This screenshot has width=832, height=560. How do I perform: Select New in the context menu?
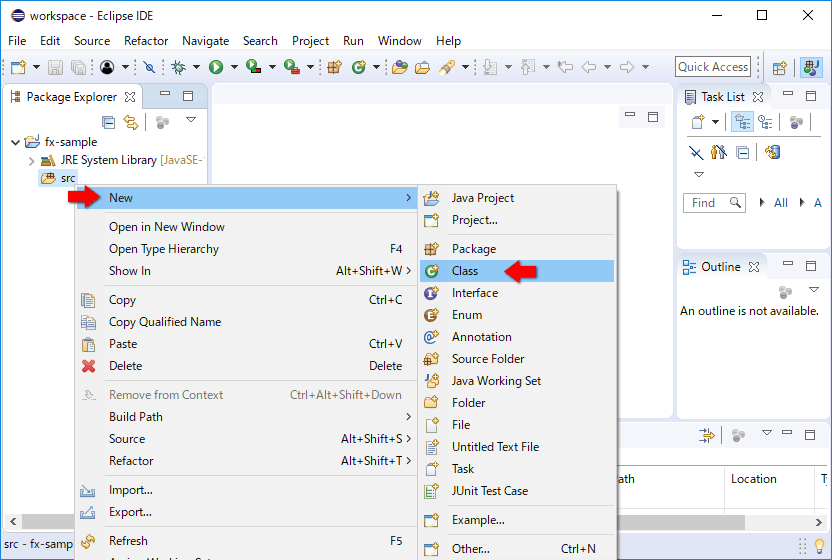pos(247,198)
